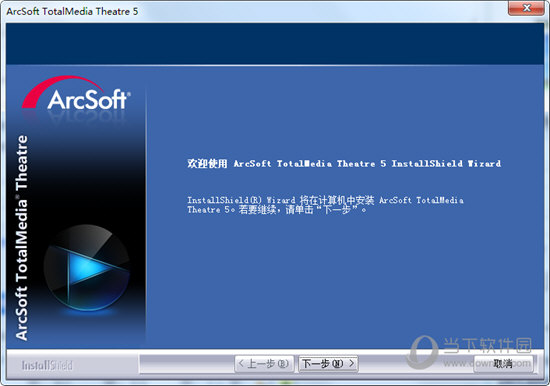The image size is (550, 386).
Task: Click the 上一步(B) back button
Action: [x=263, y=364]
